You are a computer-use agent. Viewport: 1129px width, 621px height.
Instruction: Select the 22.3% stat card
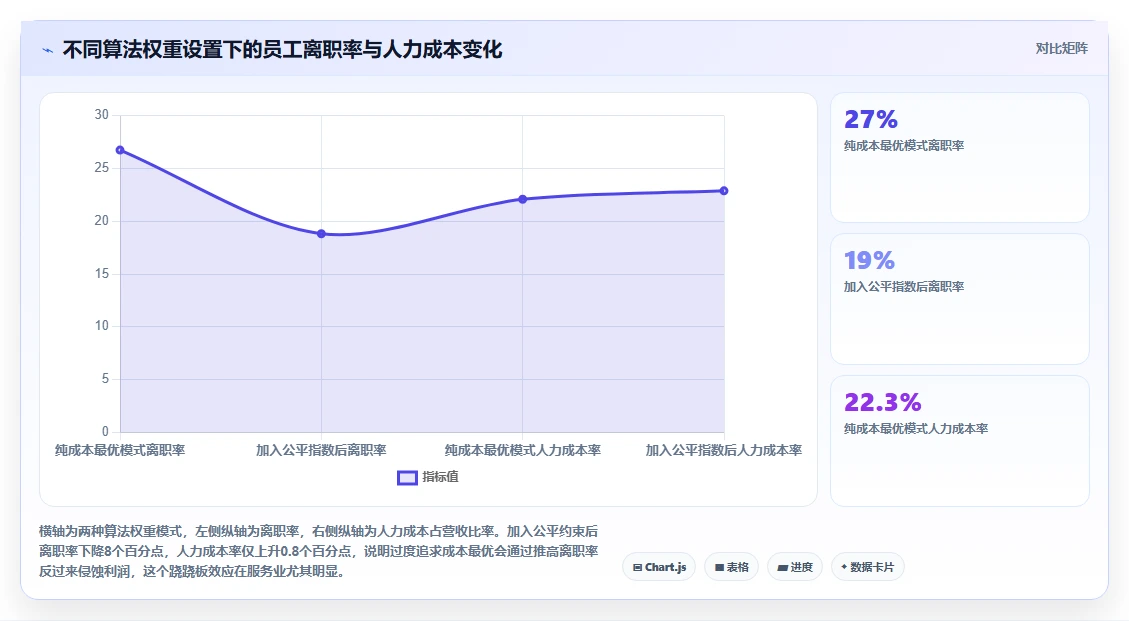click(960, 441)
